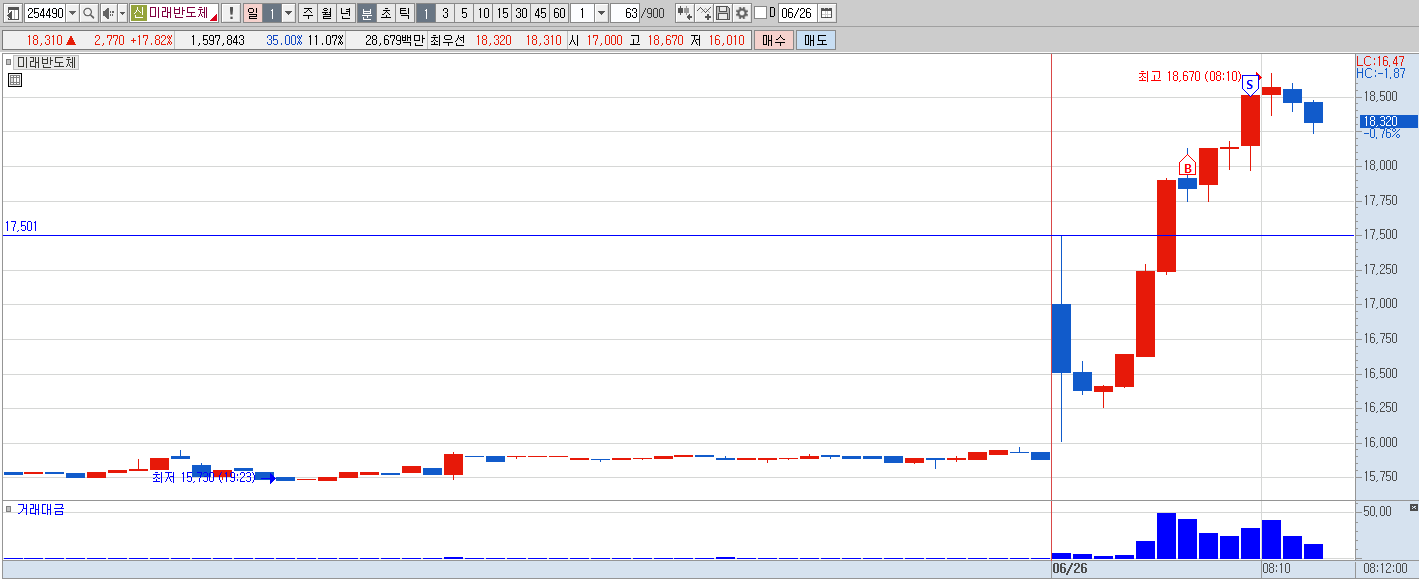Select the 60-minute interval tab
This screenshot has width=1419, height=579.
click(x=559, y=13)
